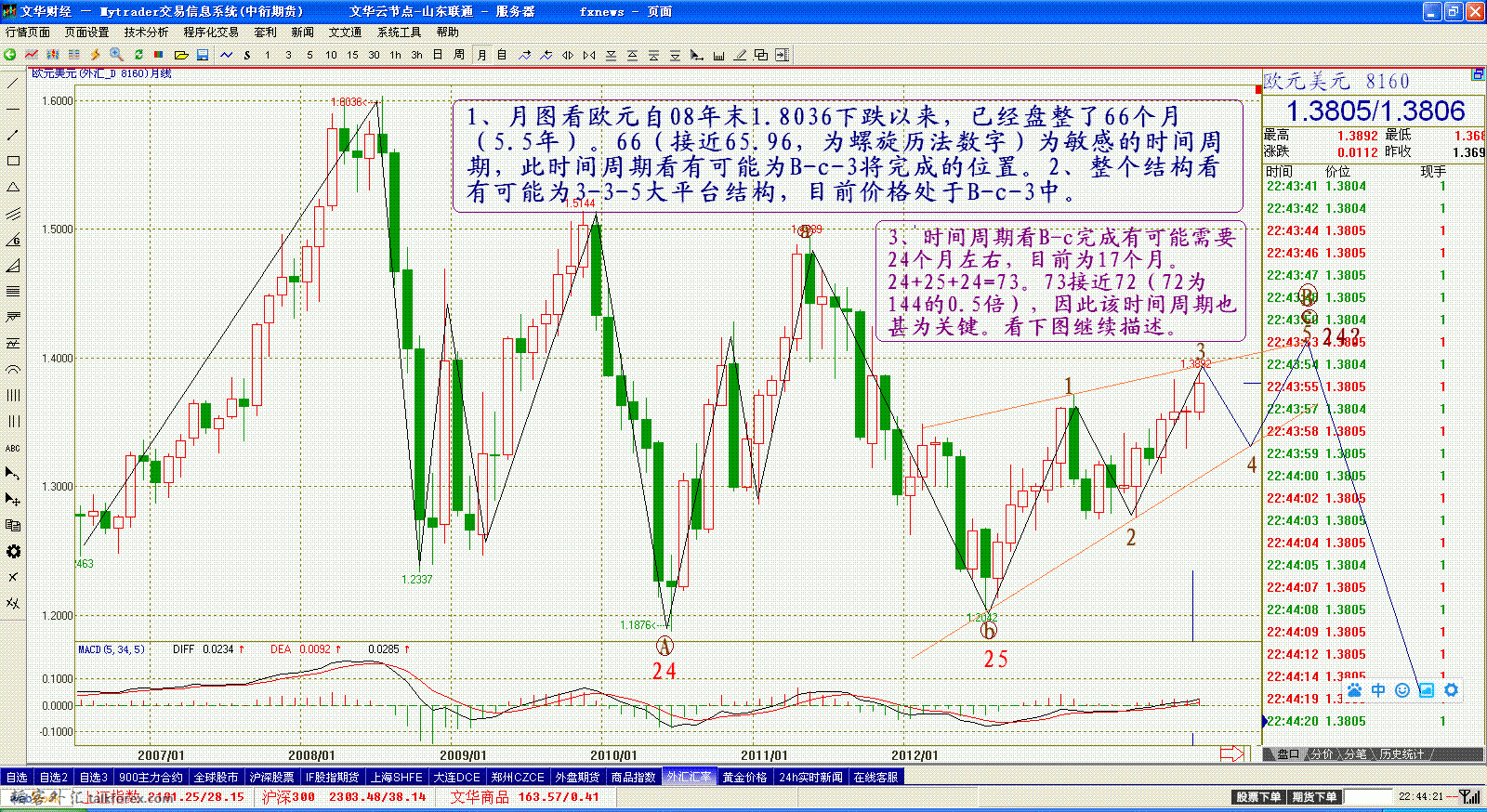Screen dimensions: 1487x812
Task: Click the delete all drawings icon
Action: (x=13, y=603)
